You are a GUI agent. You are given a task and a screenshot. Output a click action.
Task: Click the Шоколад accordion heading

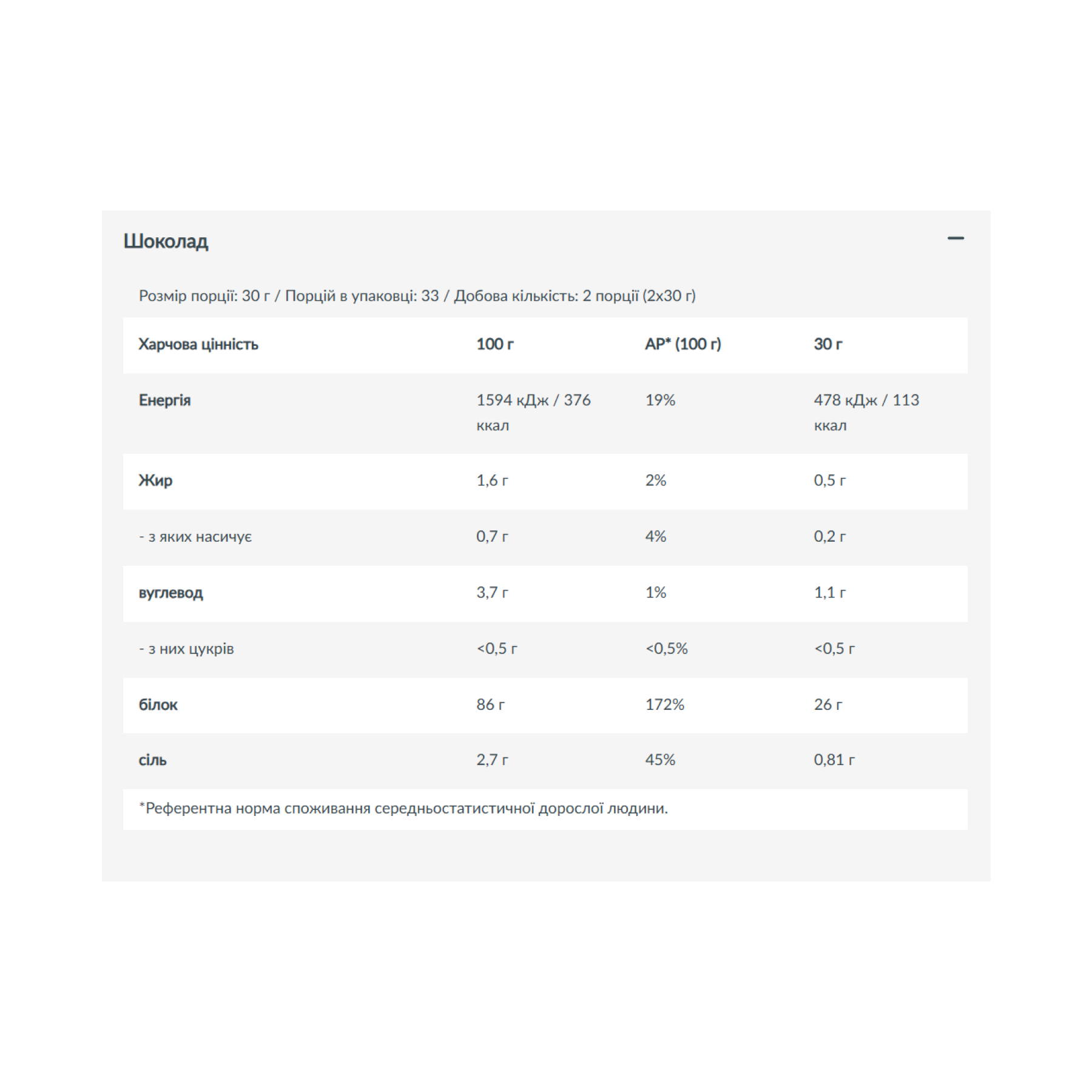pyautogui.click(x=166, y=241)
